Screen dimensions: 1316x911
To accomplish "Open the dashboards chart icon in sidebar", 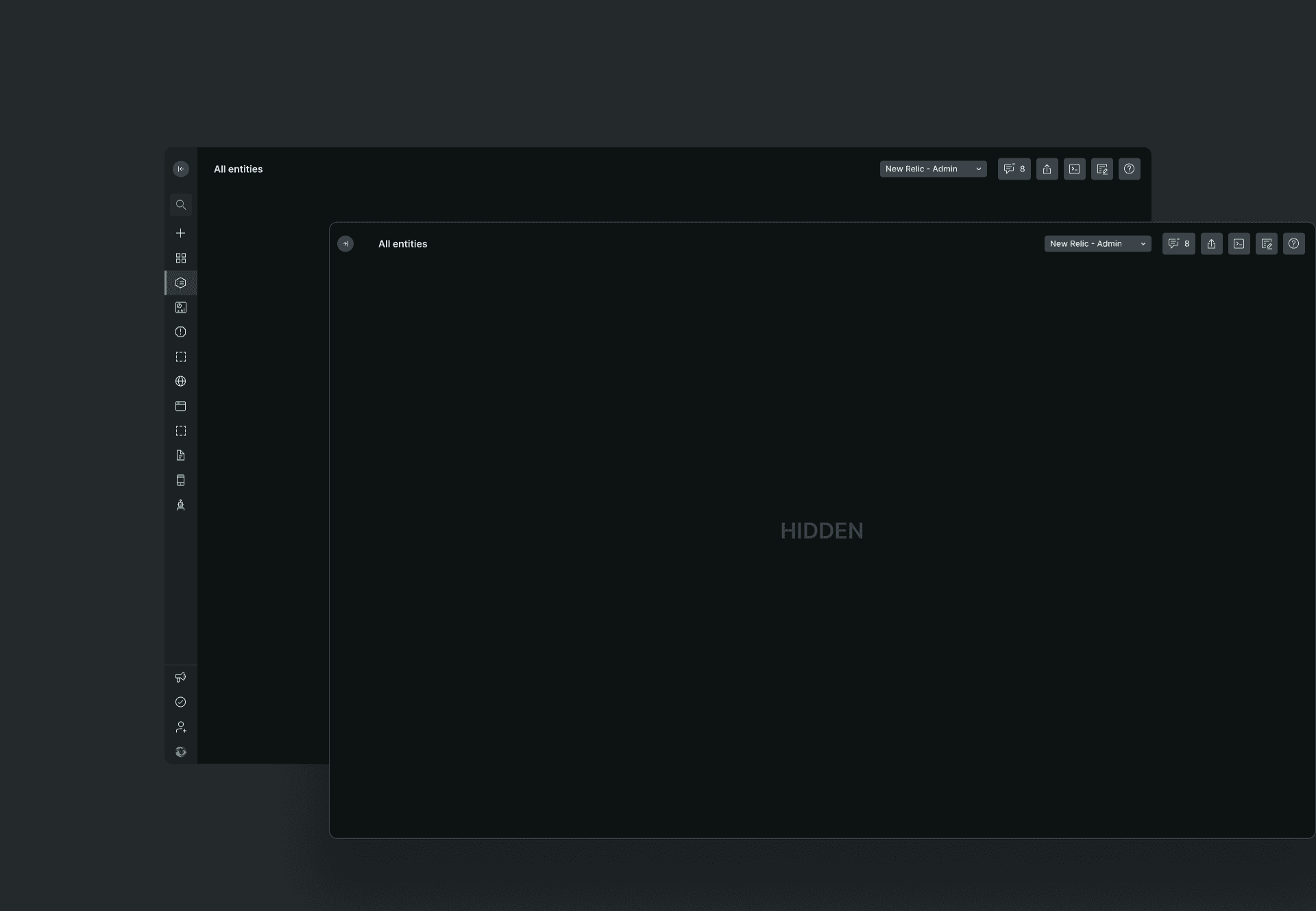I will [x=181, y=308].
